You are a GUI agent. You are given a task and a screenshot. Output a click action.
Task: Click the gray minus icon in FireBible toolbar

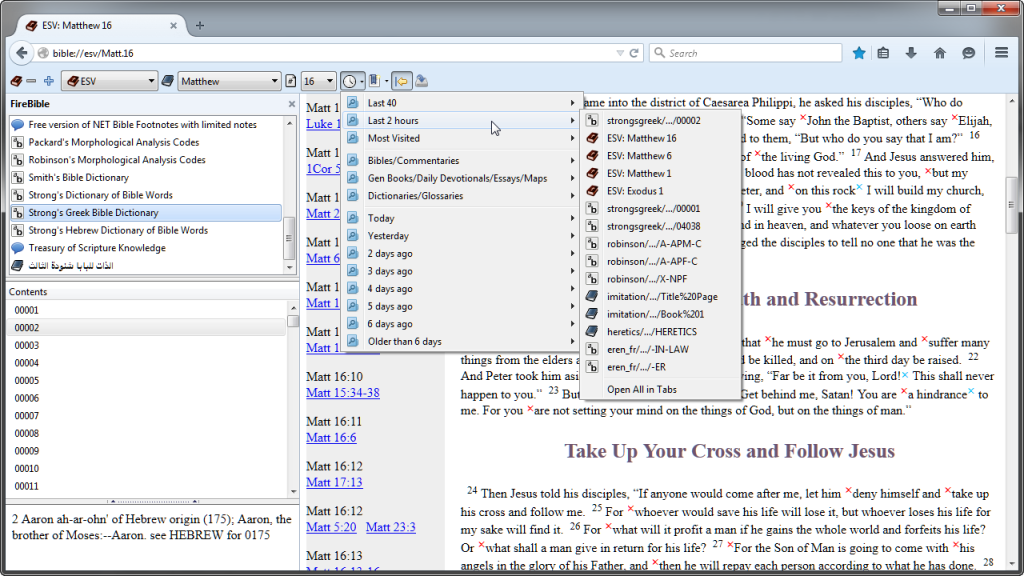click(x=32, y=81)
